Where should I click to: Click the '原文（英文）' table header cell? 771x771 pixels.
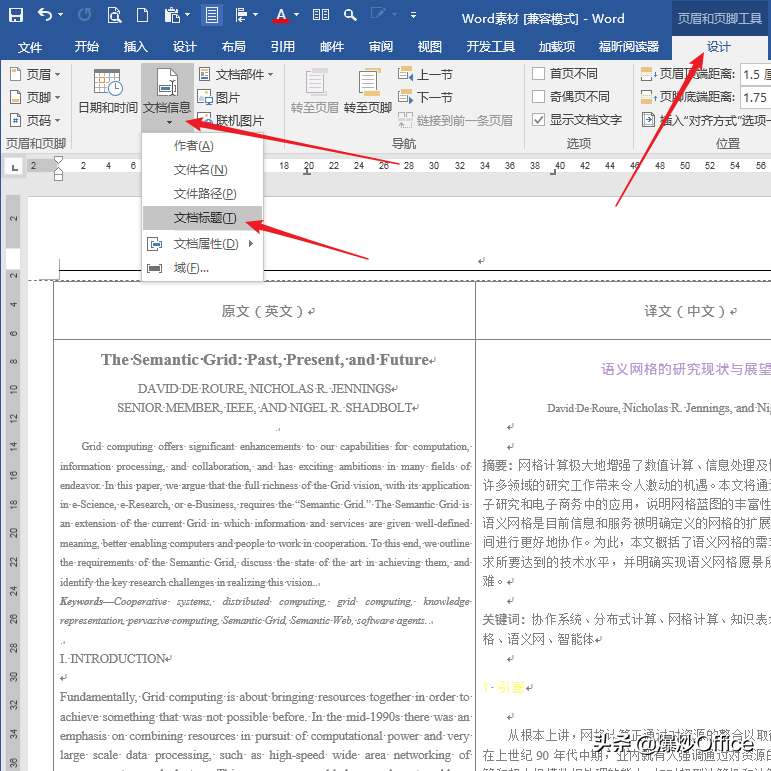pyautogui.click(x=264, y=311)
